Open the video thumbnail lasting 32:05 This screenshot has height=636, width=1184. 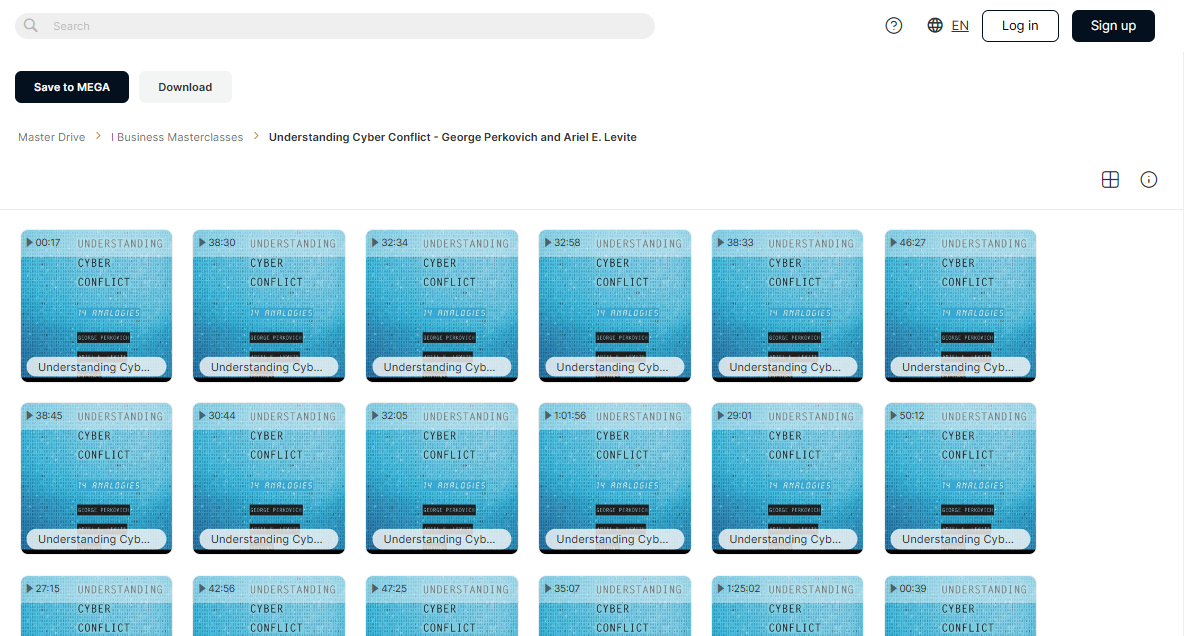pyautogui.click(x=442, y=478)
